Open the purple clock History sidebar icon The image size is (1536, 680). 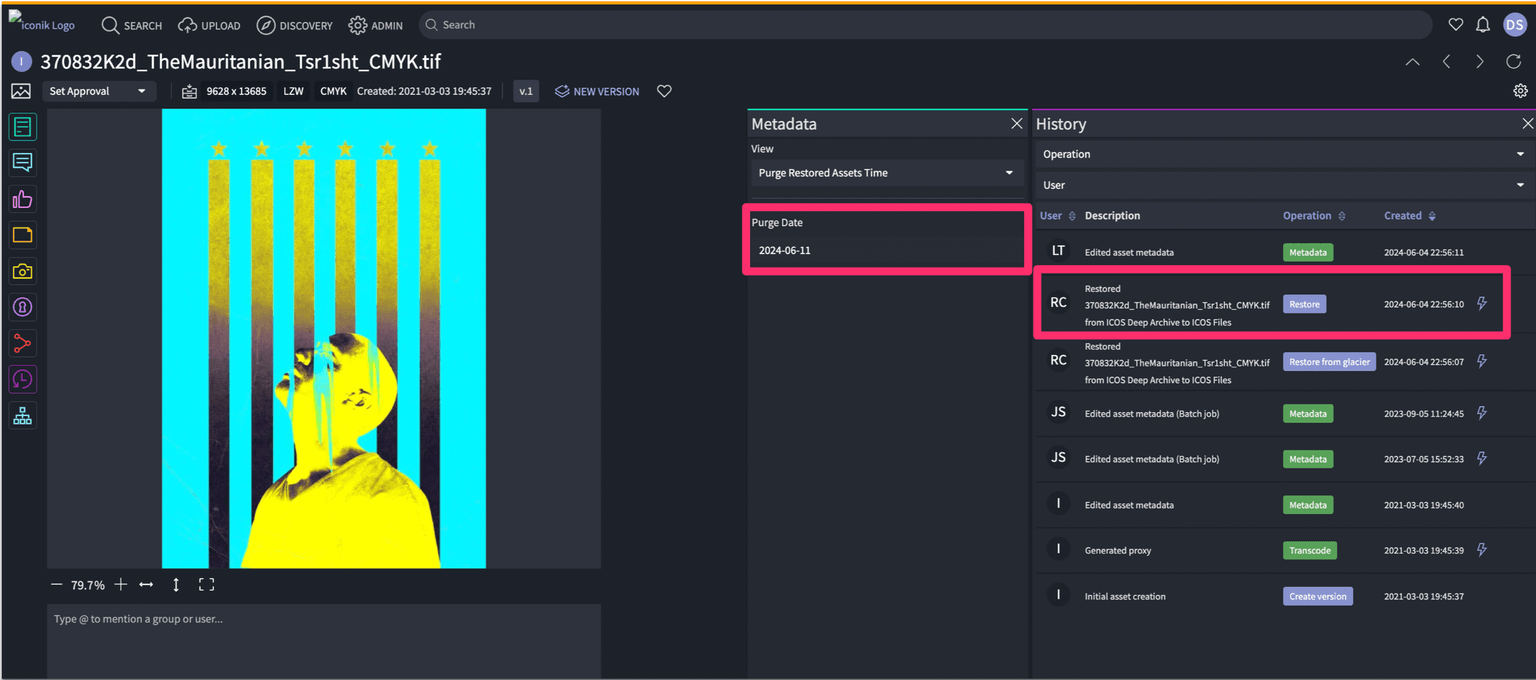22,379
